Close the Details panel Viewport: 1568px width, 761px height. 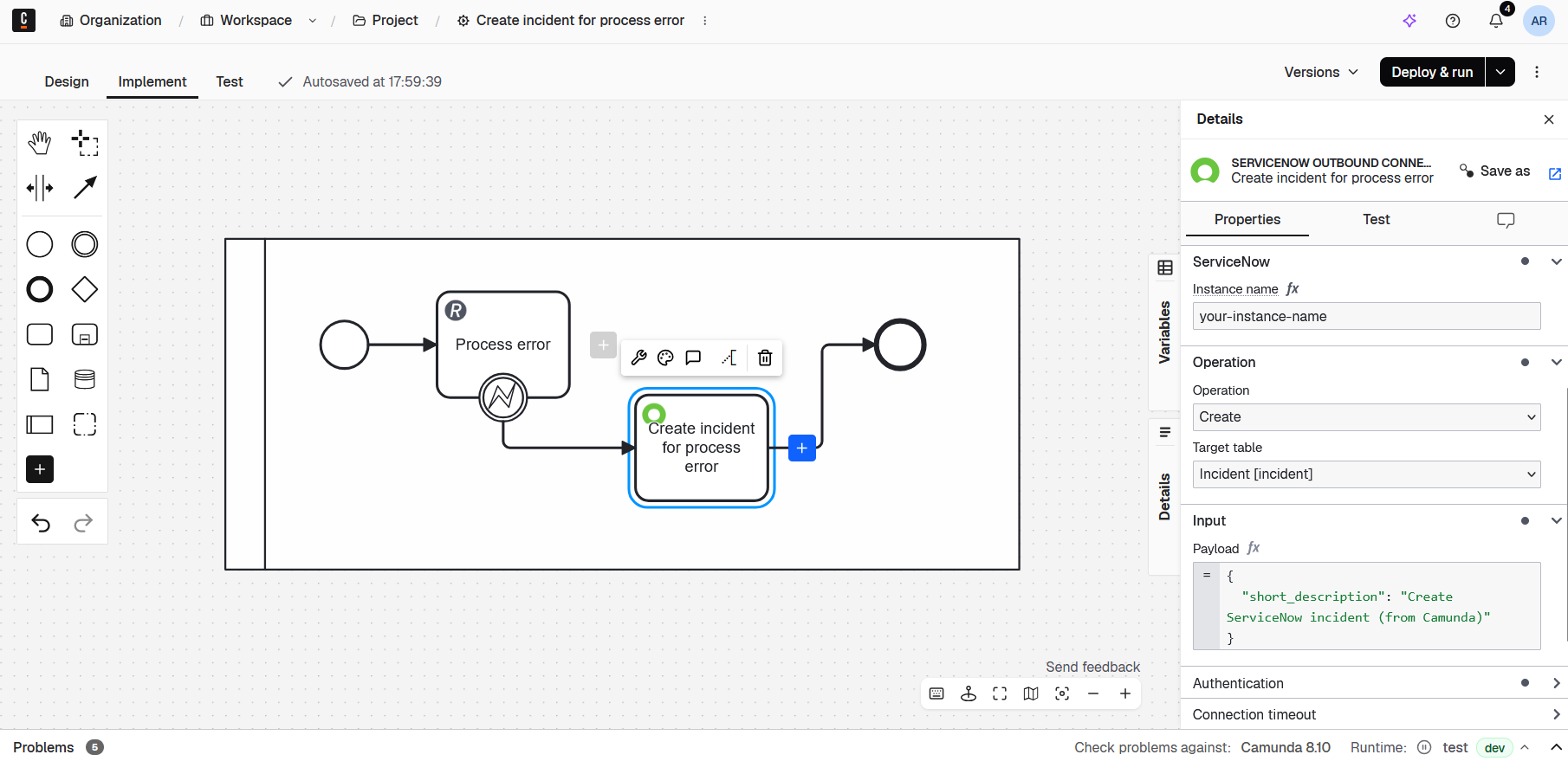click(1549, 119)
